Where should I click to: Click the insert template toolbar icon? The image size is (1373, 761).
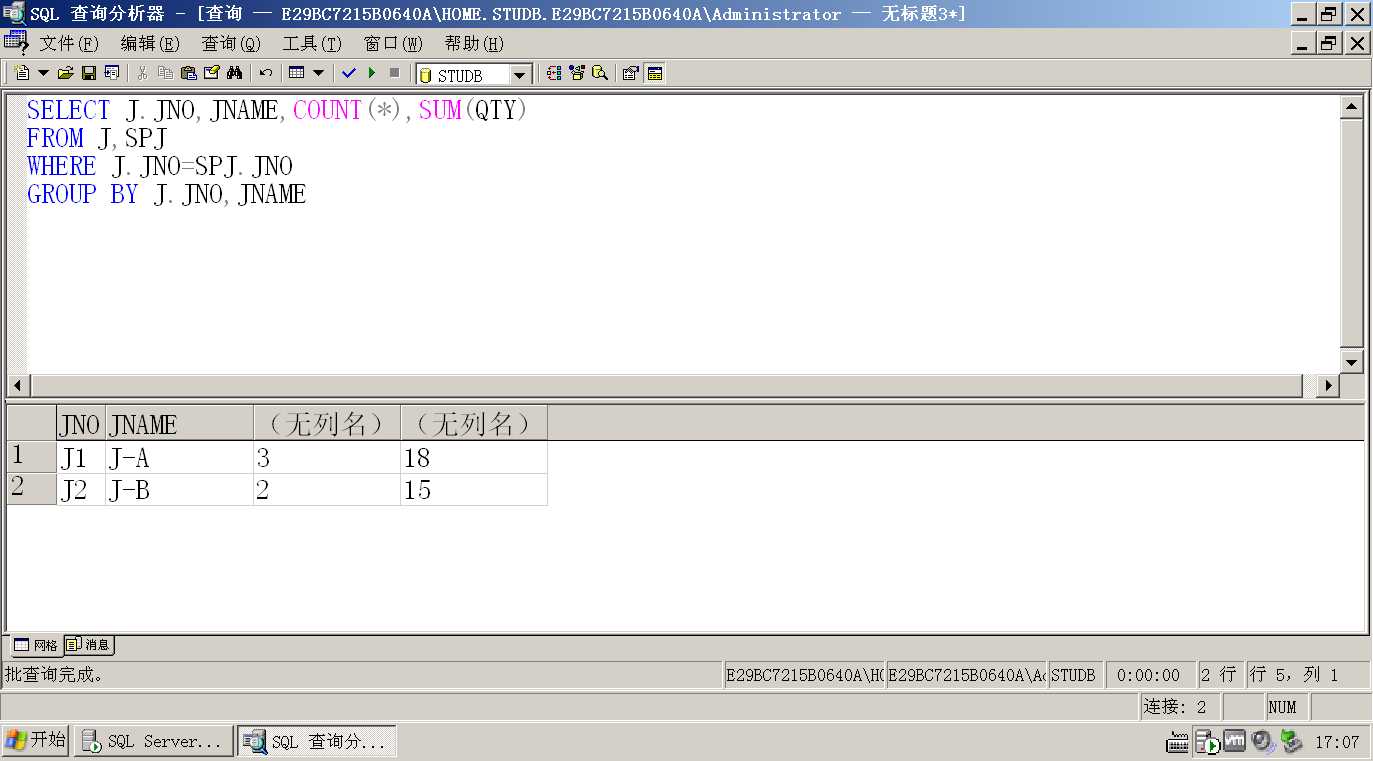click(x=112, y=73)
